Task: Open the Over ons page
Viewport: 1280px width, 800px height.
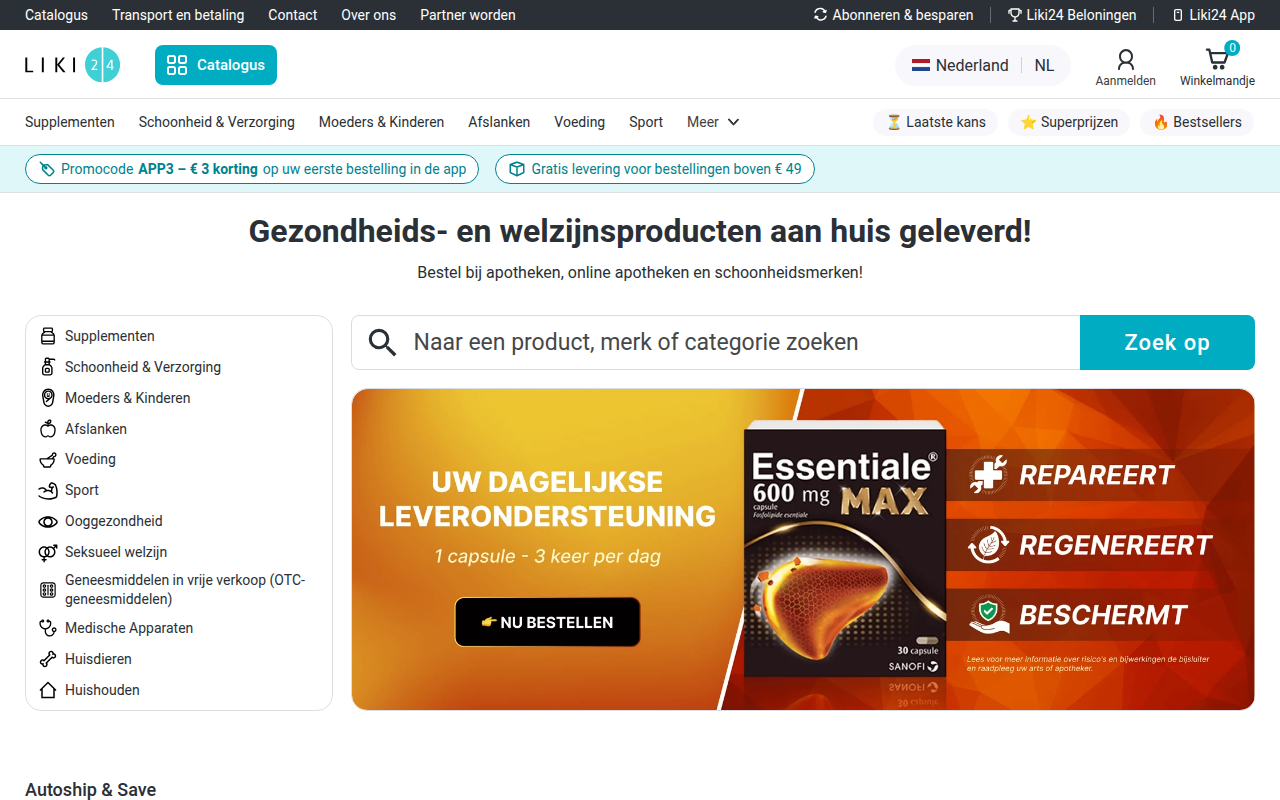Action: pos(368,15)
